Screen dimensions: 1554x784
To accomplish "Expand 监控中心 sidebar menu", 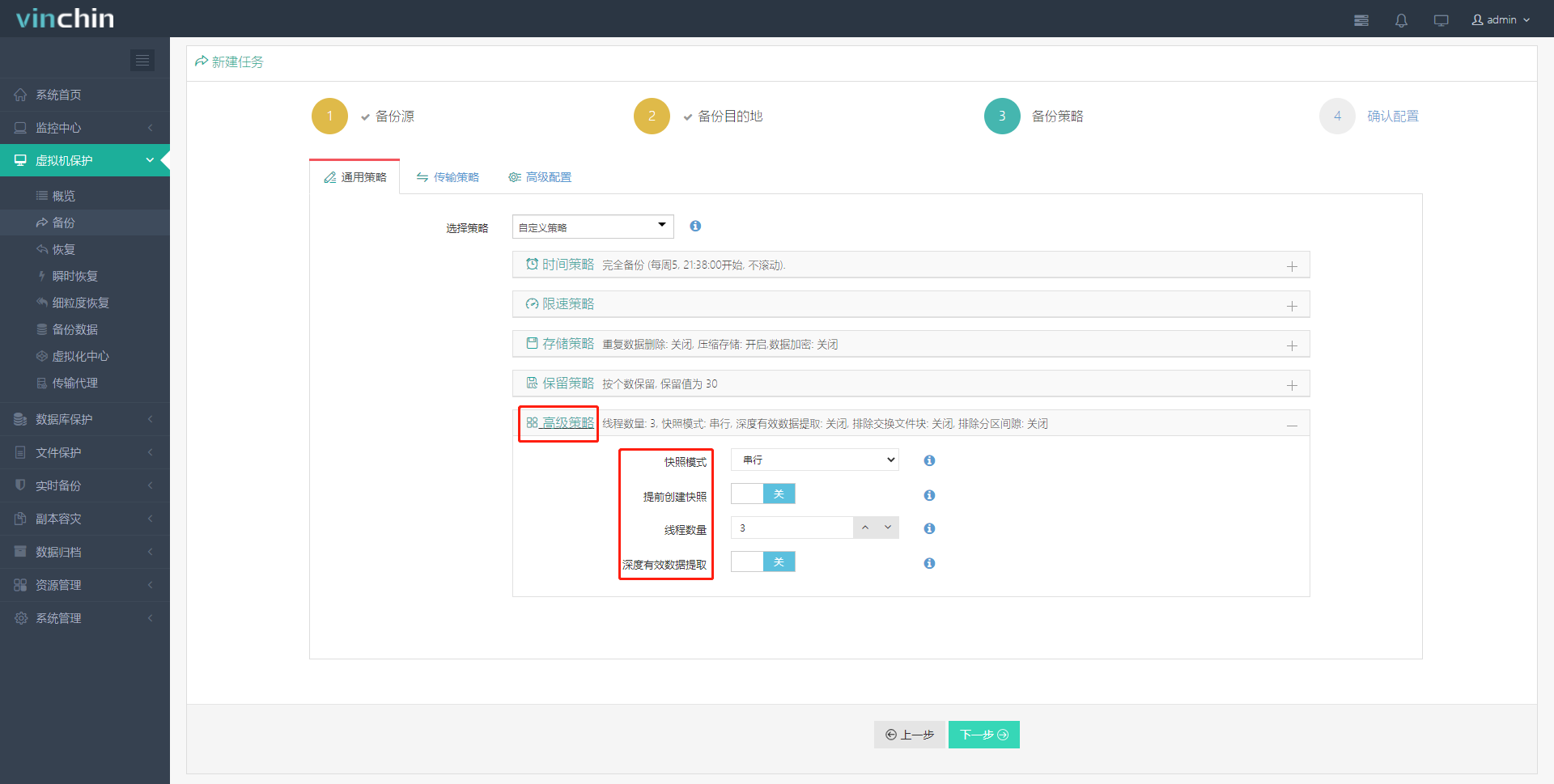I will pyautogui.click(x=85, y=128).
